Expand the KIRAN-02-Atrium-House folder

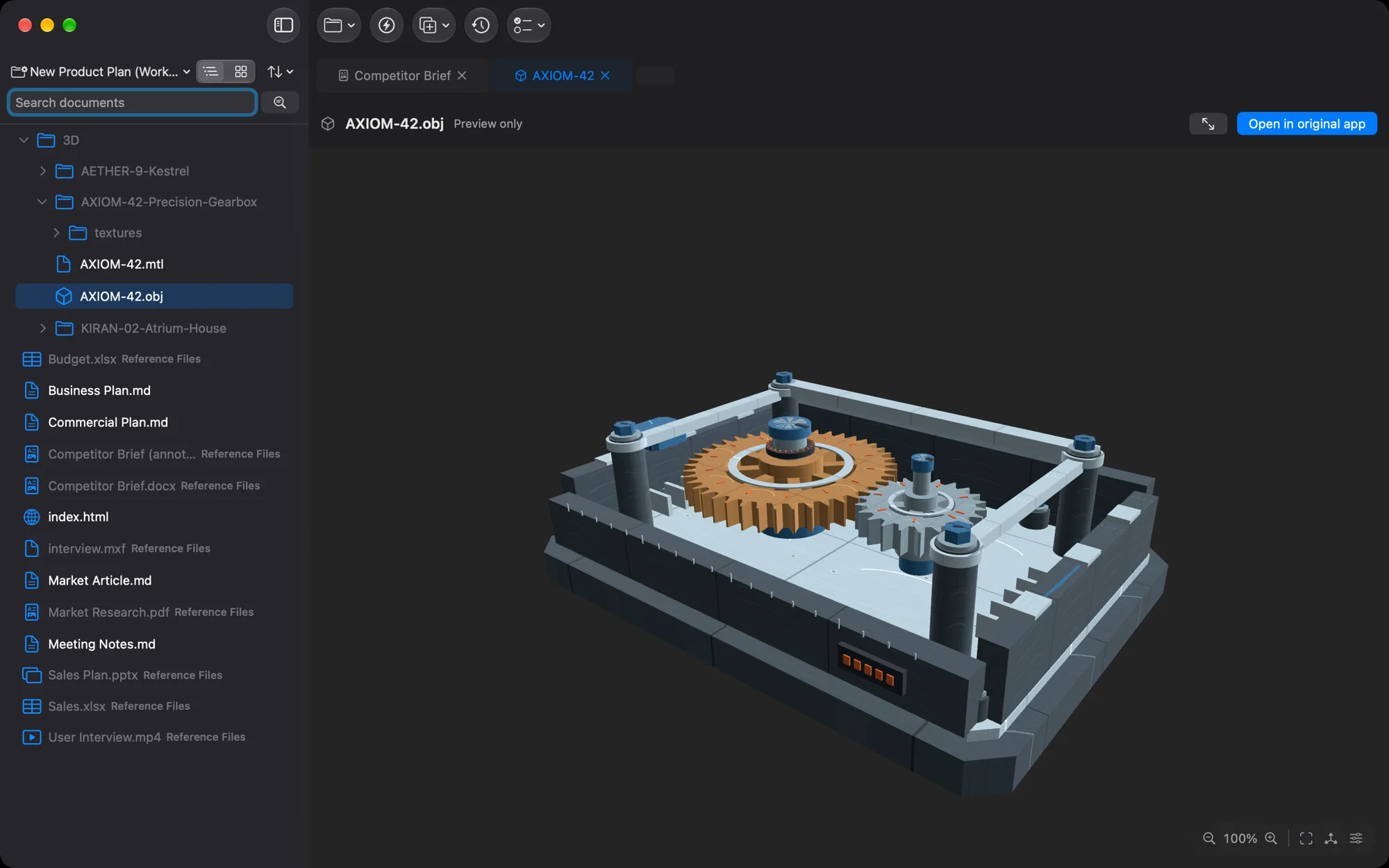click(43, 328)
